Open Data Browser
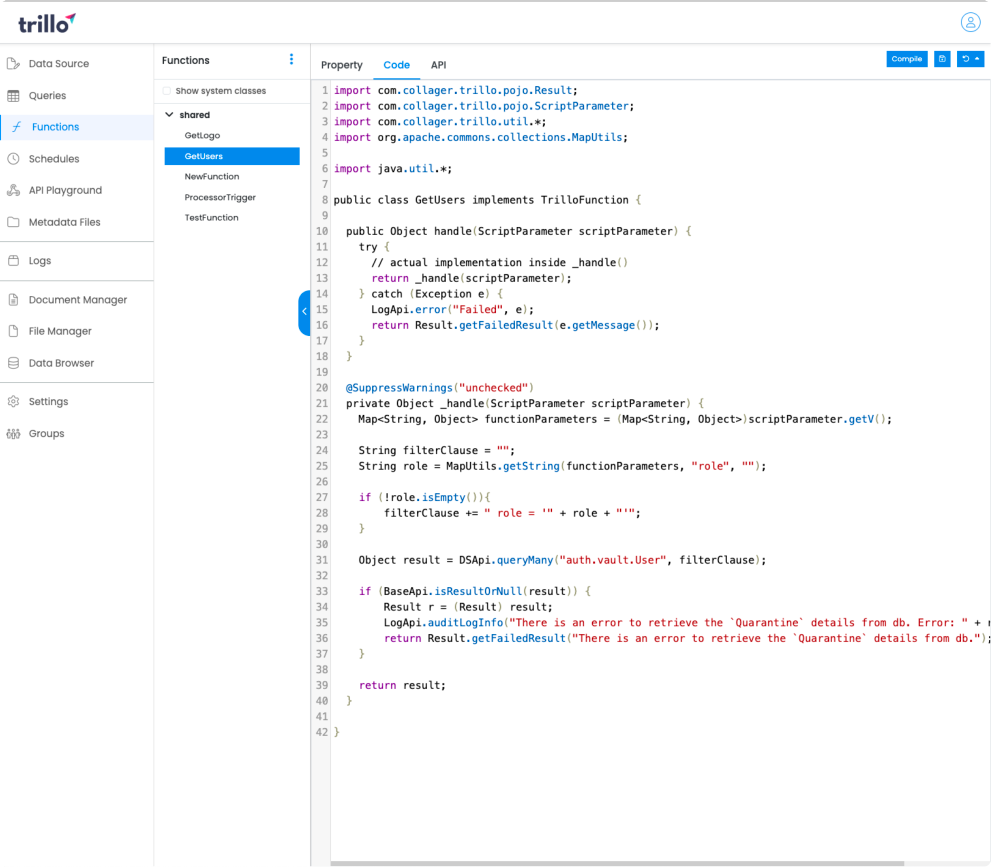This screenshot has width=992, height=868. click(61, 363)
